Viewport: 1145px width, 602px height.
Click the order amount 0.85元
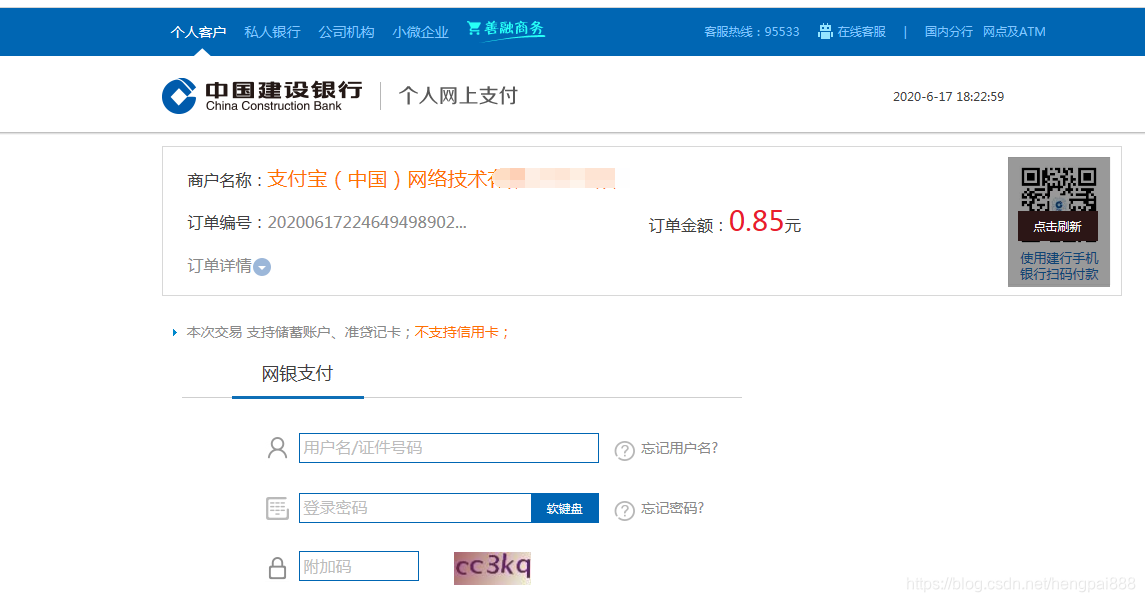click(765, 221)
